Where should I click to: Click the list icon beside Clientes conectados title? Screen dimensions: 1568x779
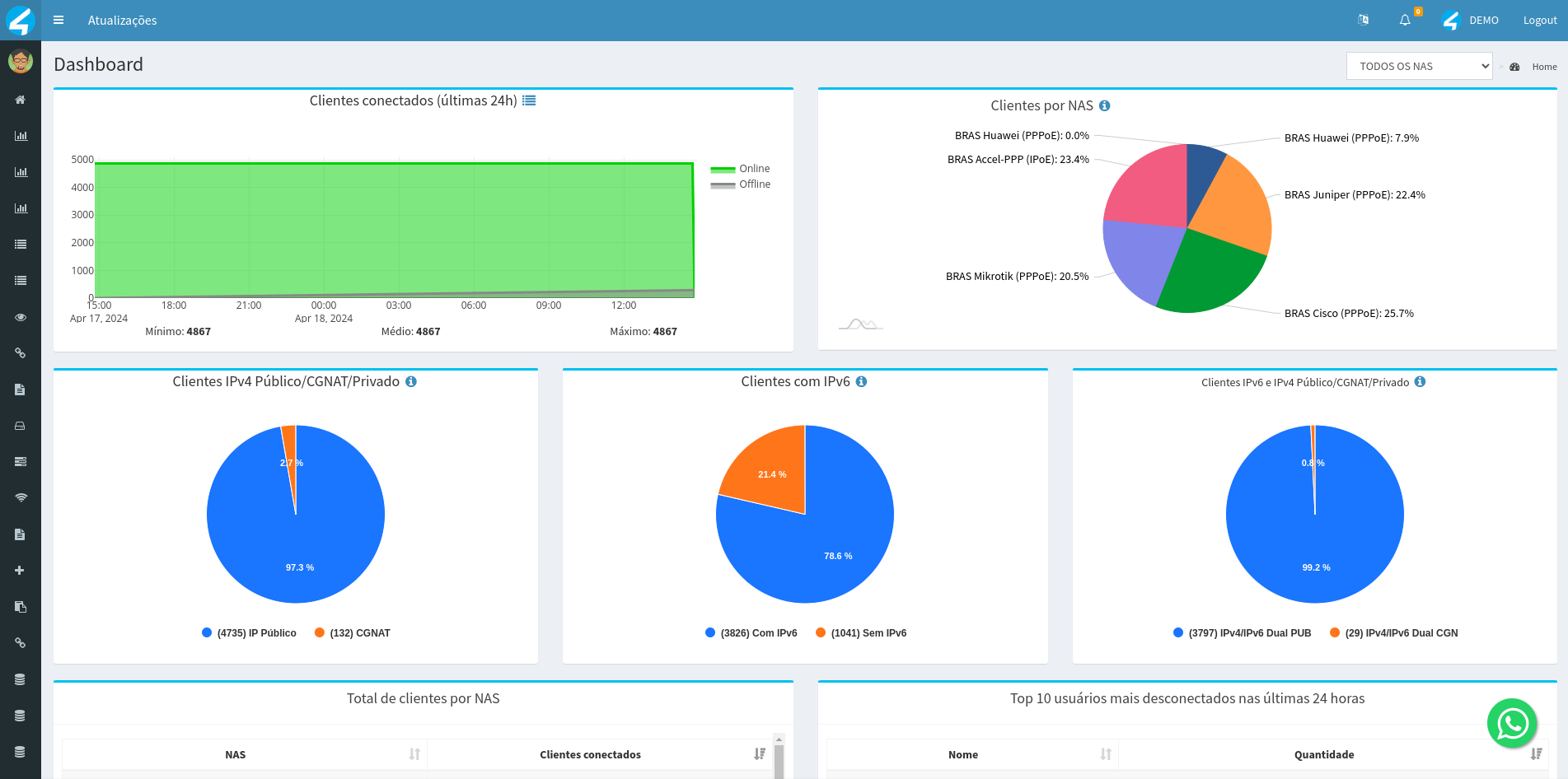tap(529, 100)
